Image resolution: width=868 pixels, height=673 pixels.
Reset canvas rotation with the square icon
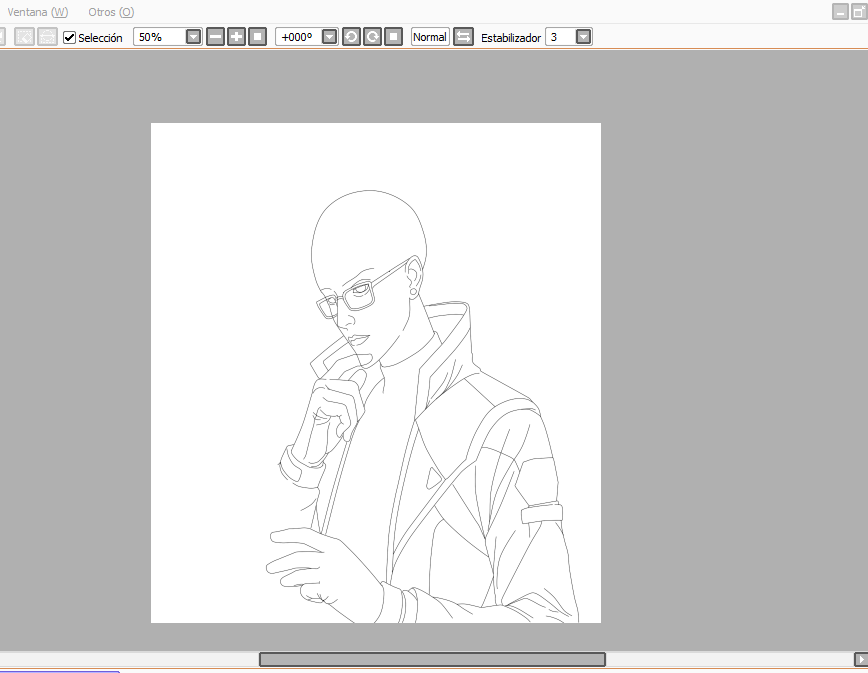coord(393,37)
